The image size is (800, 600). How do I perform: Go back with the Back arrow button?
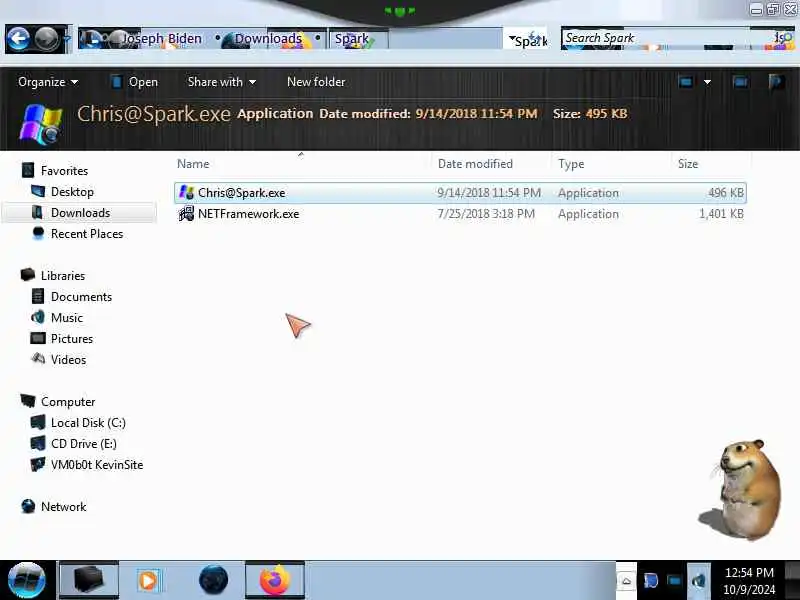[18, 39]
